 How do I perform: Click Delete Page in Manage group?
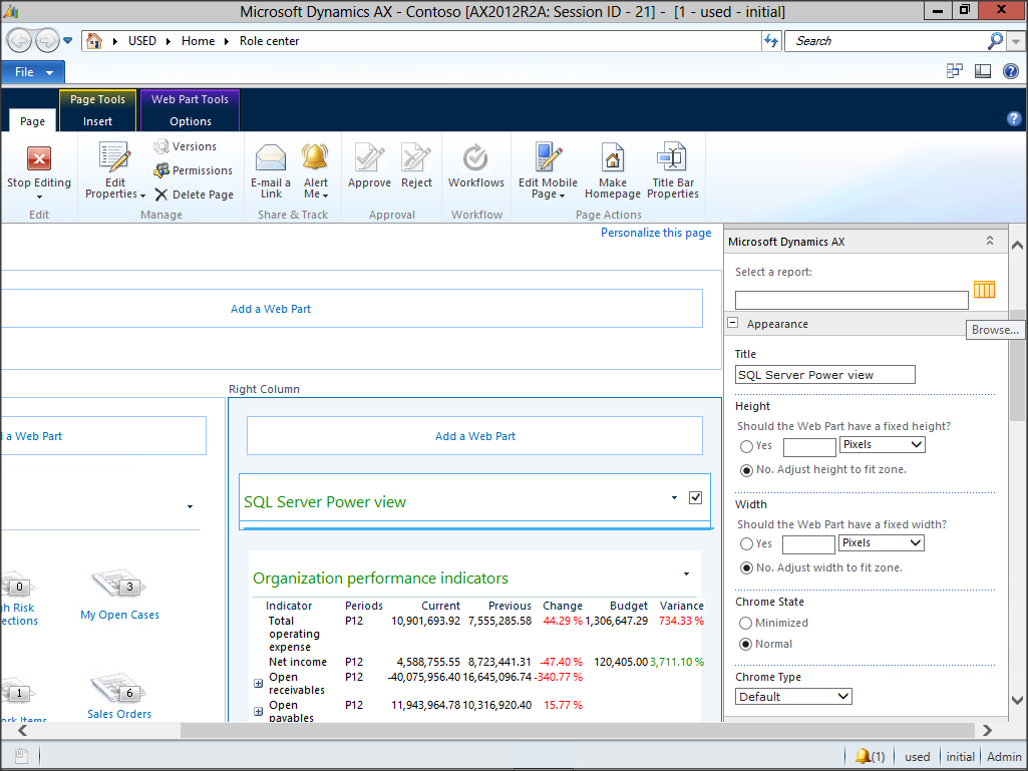pyautogui.click(x=194, y=195)
